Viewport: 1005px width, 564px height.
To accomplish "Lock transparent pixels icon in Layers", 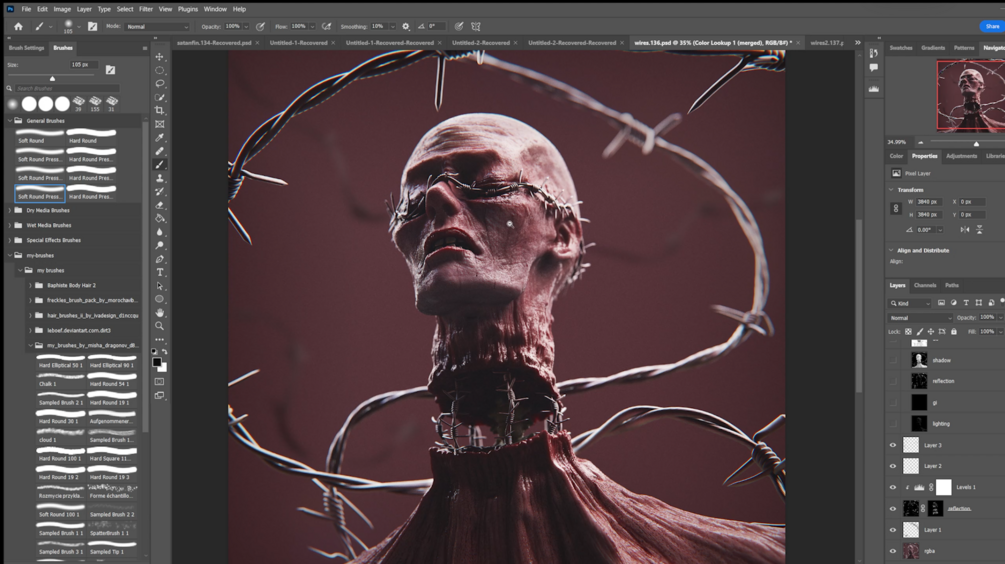I will pos(908,331).
